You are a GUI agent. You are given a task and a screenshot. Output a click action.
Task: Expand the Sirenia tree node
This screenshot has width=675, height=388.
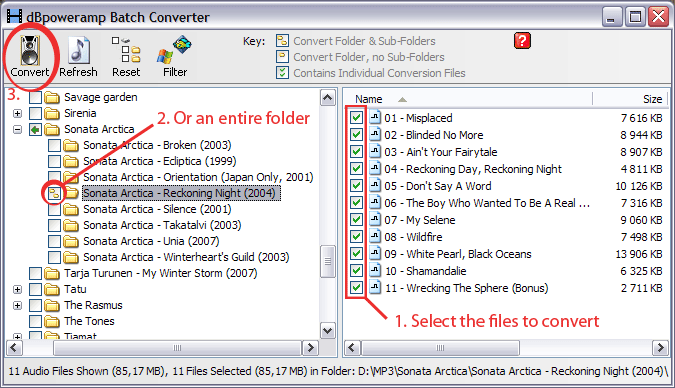[x=17, y=114]
